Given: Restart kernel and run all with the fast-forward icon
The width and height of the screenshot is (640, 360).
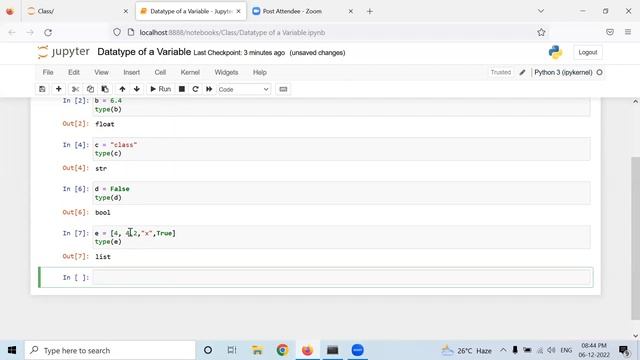Looking at the screenshot, I should pos(209,89).
